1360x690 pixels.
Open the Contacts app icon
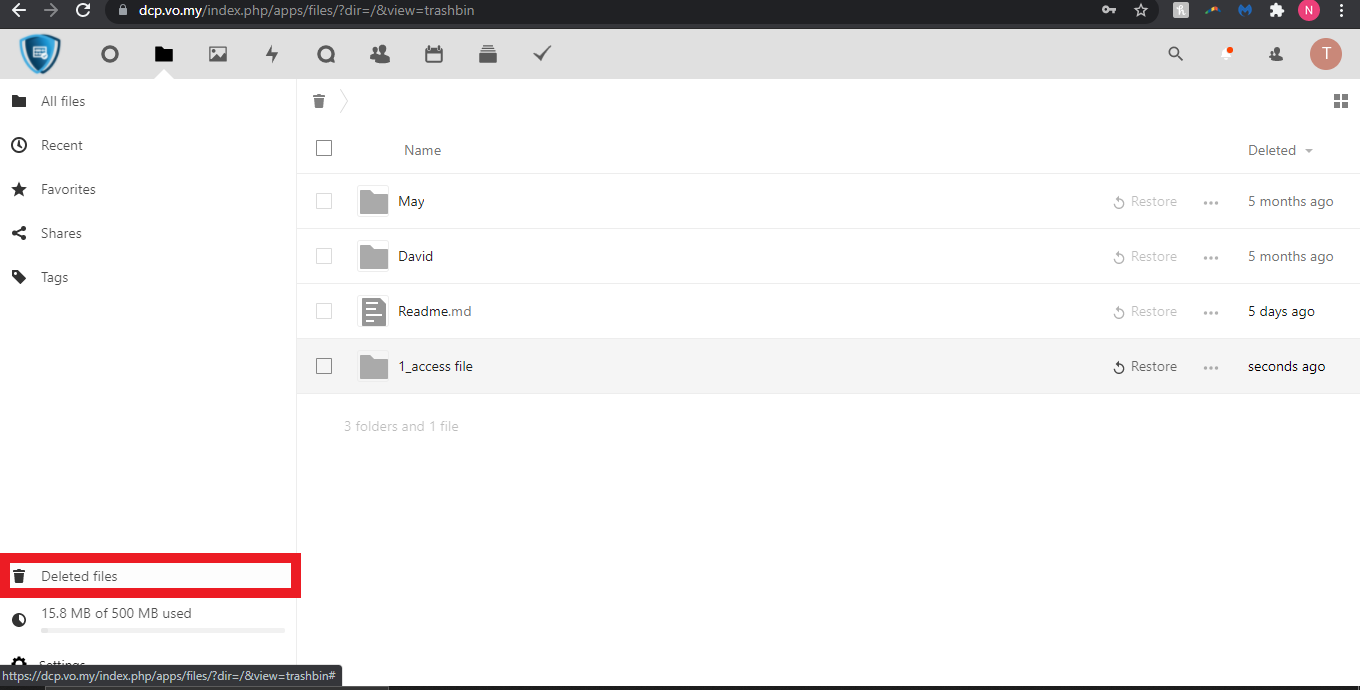(x=380, y=54)
